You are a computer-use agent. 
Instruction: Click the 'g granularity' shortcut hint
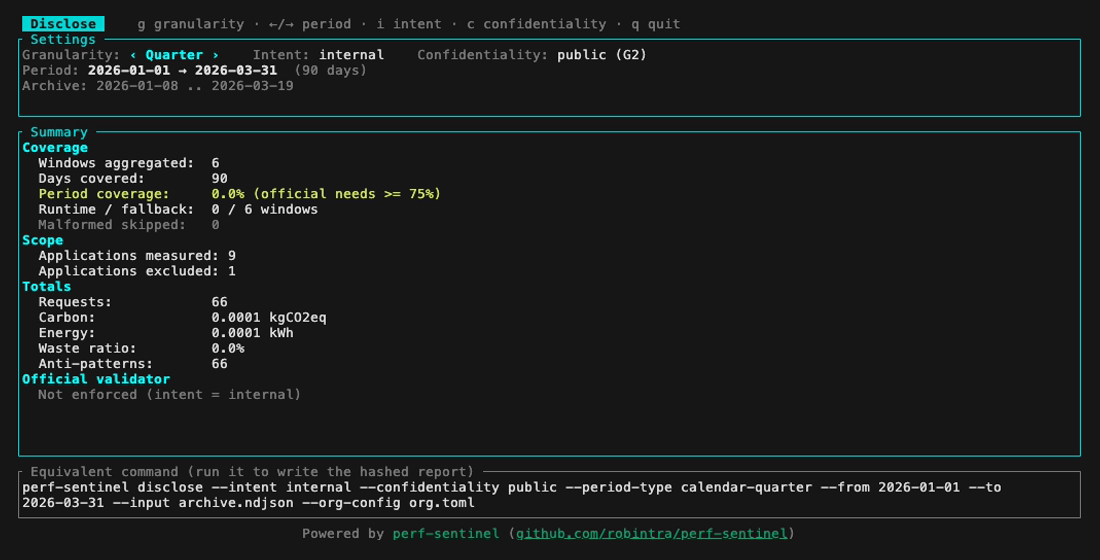pyautogui.click(x=191, y=24)
